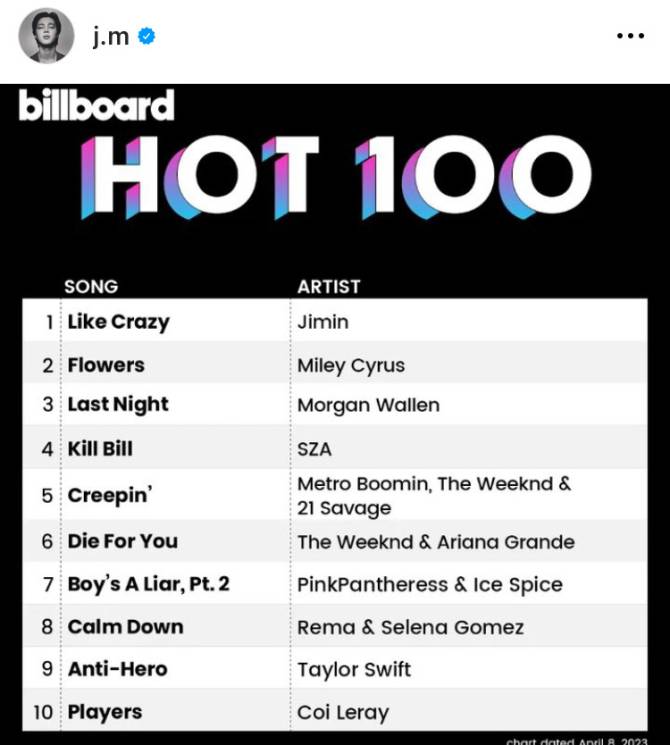Open the three-dot more options menu
This screenshot has height=745, width=670.
click(630, 36)
